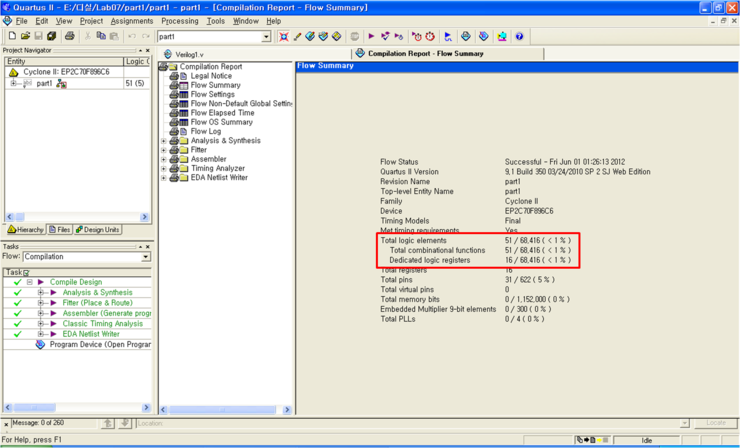Expand the part1 entity in hierarchy
Viewport: 740px width, 448px height.
click(14, 84)
